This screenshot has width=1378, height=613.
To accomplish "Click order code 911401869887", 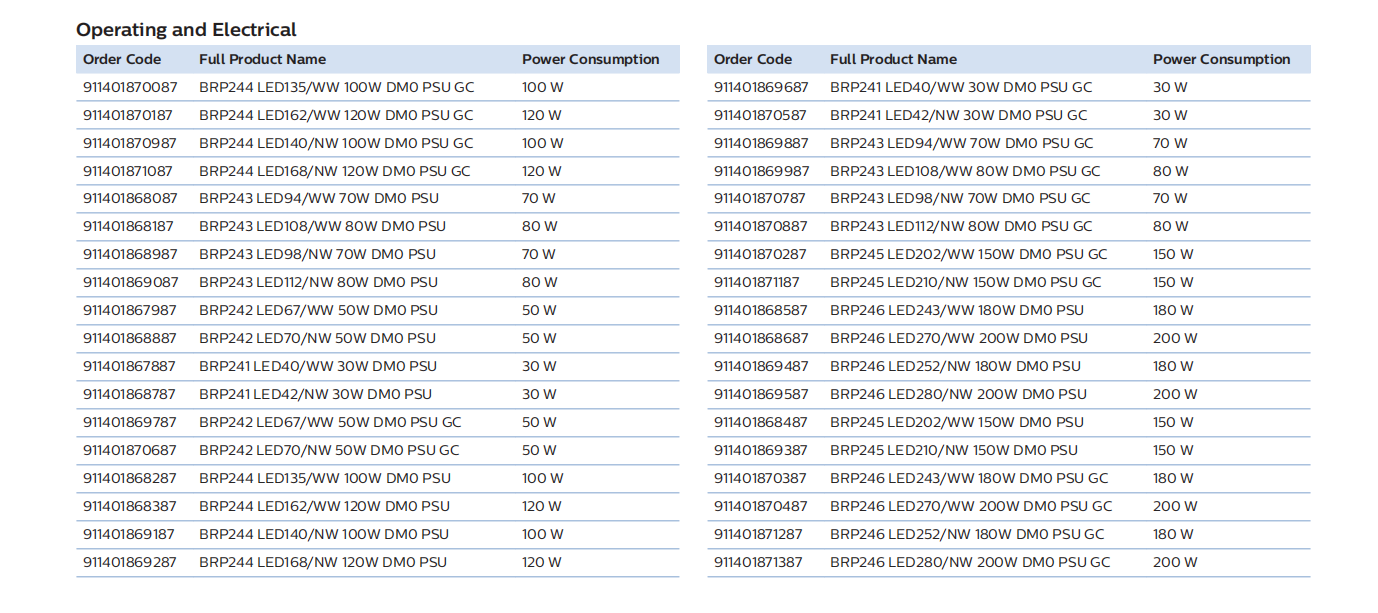I will [761, 143].
